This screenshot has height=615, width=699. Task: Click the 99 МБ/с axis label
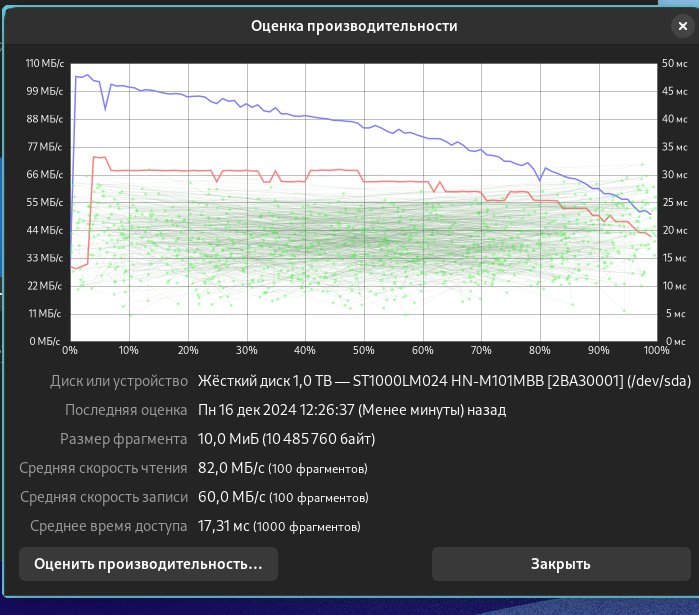45,91
